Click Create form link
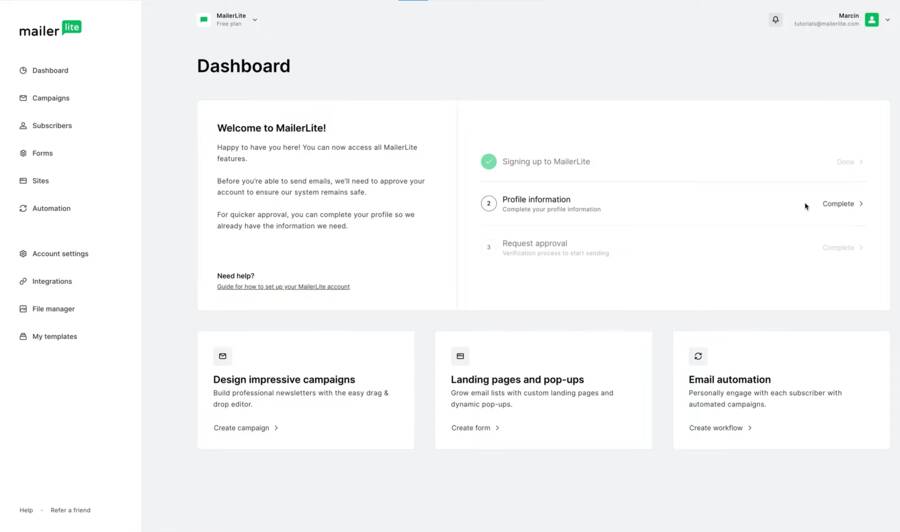900x532 pixels. click(471, 428)
